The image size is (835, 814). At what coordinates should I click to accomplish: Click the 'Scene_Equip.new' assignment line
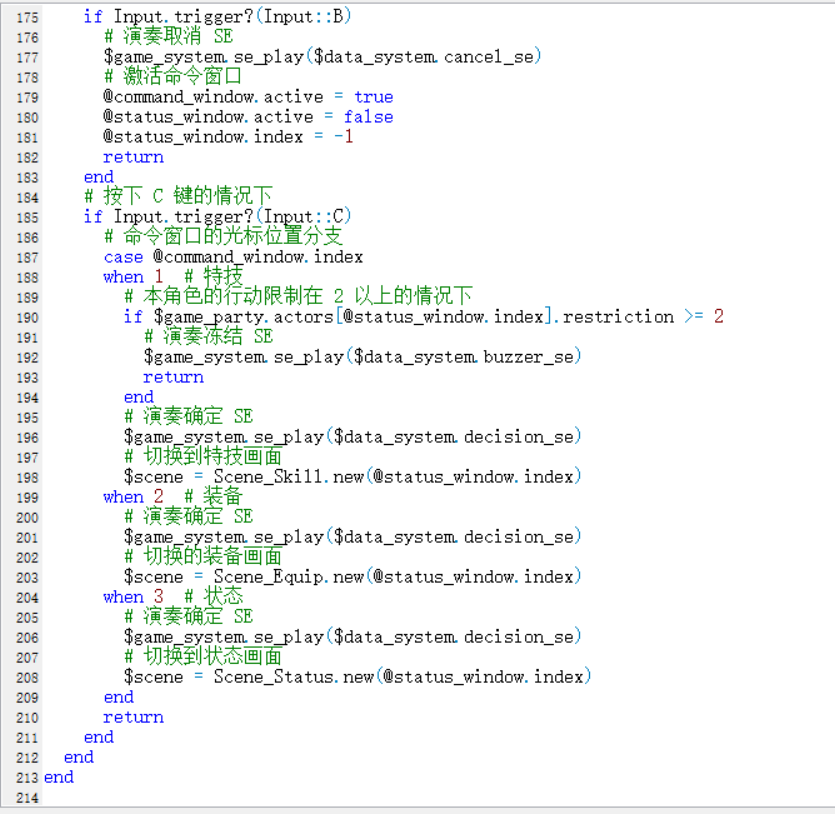click(x=352, y=577)
